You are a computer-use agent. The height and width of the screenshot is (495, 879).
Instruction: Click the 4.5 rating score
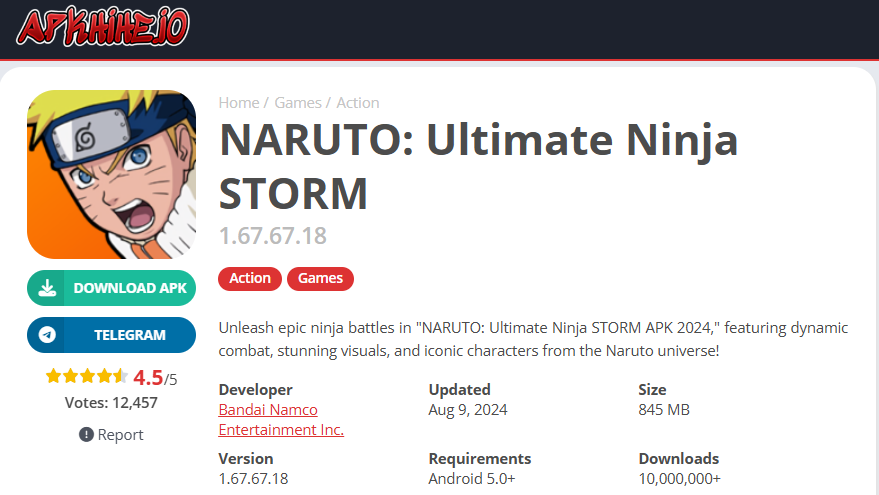coord(148,377)
